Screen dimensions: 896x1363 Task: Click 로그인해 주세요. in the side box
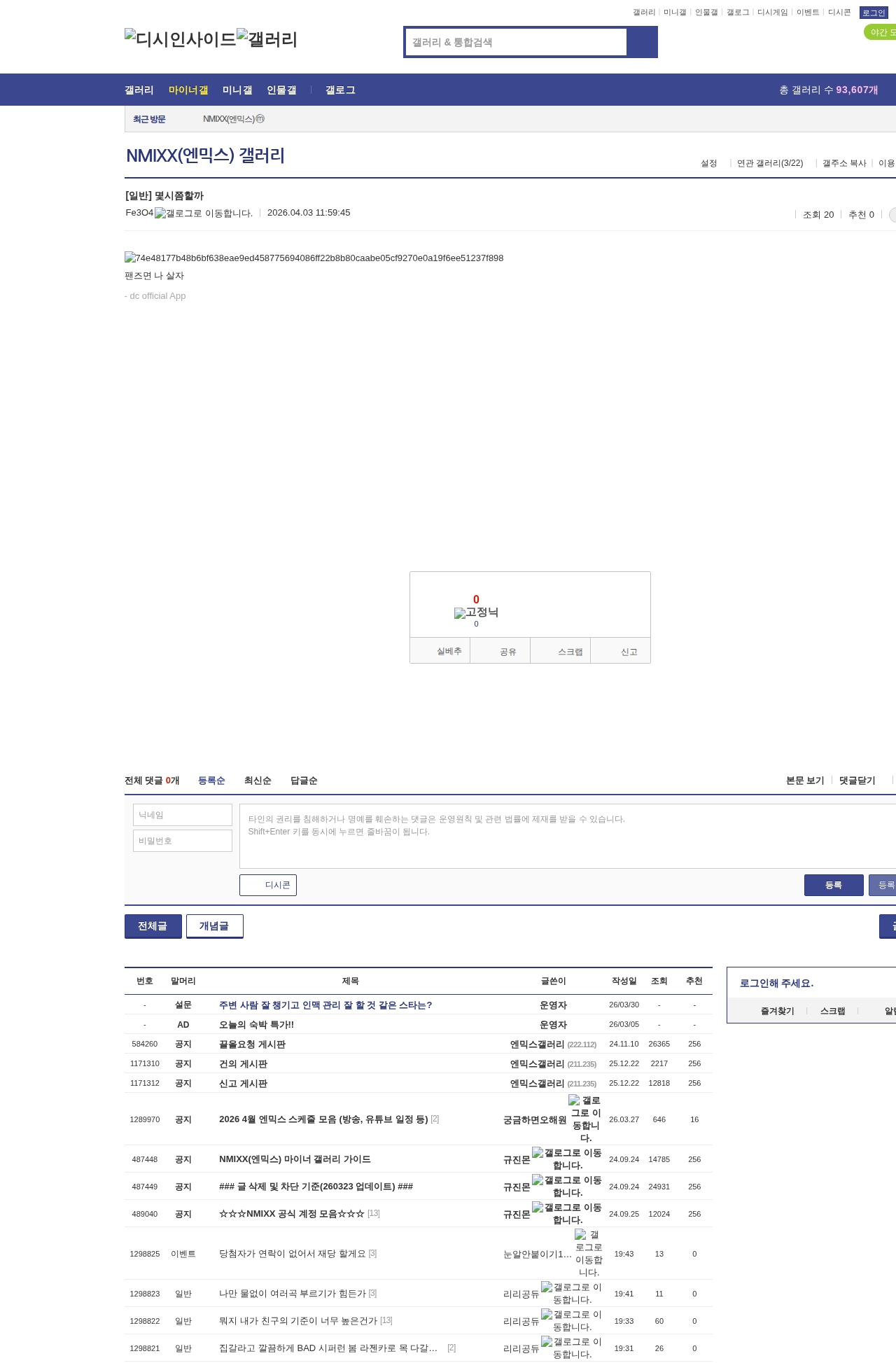[776, 983]
